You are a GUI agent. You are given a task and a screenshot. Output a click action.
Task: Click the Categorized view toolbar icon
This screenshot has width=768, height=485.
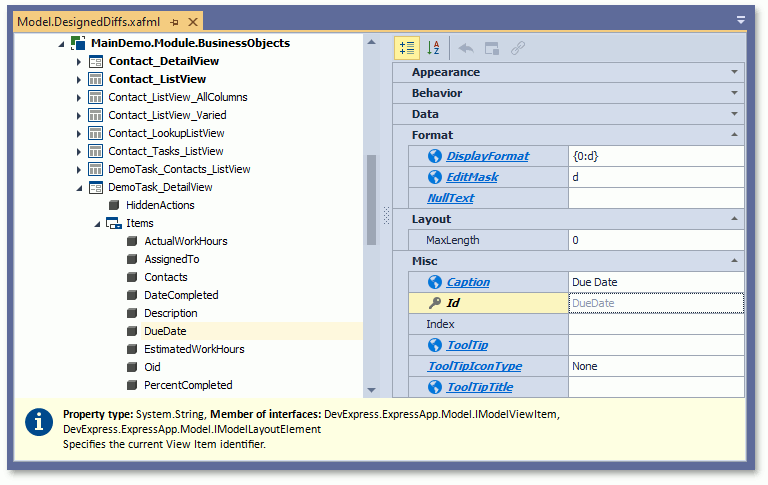[x=407, y=48]
